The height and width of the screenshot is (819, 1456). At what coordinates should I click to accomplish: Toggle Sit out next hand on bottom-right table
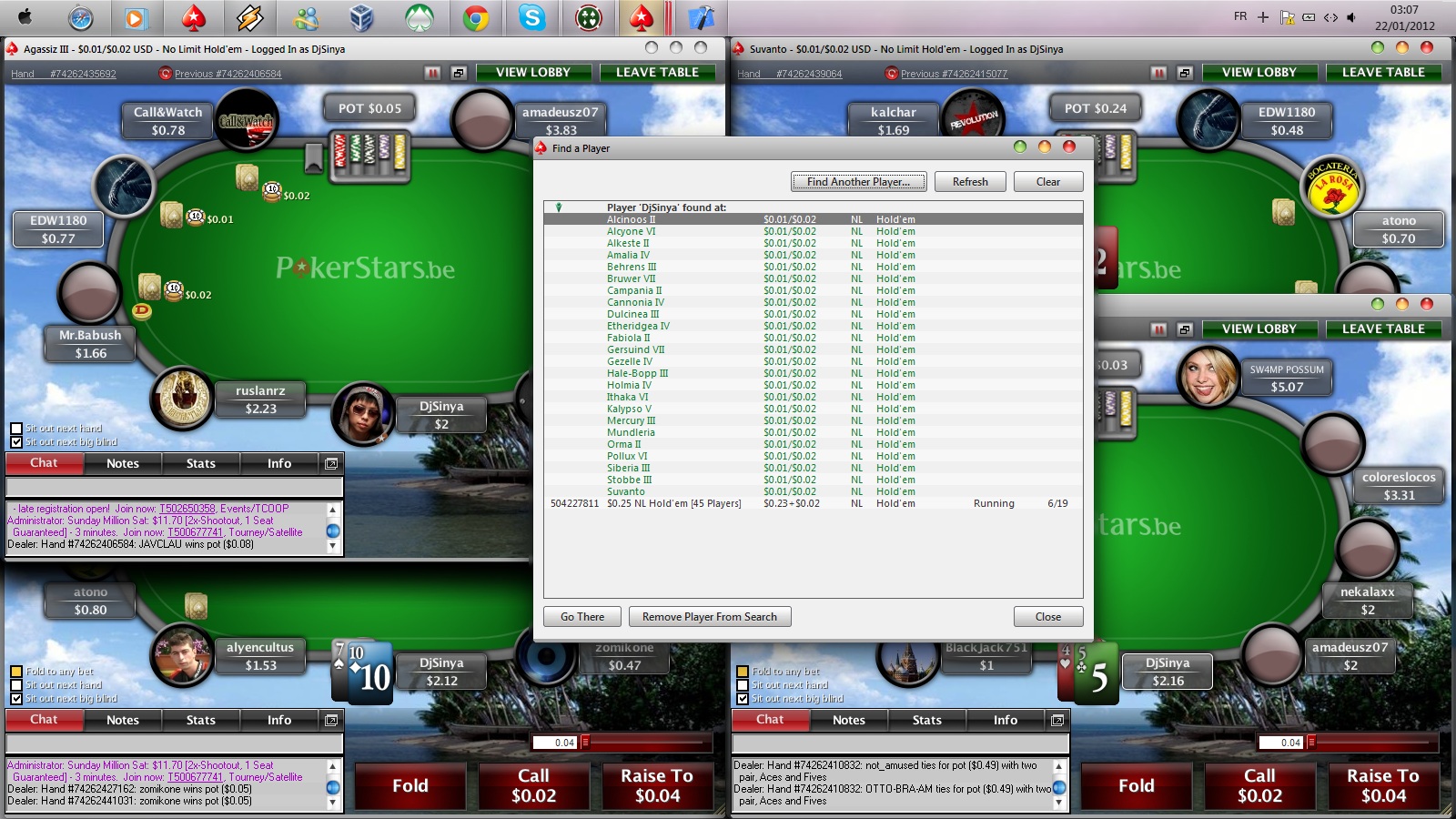tap(743, 685)
